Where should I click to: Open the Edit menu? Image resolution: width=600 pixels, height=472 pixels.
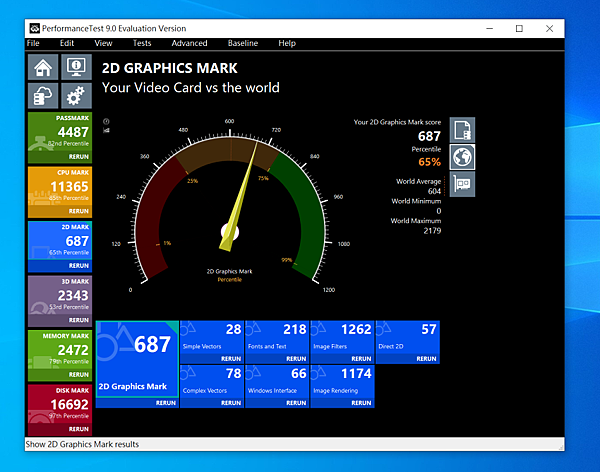pos(67,43)
